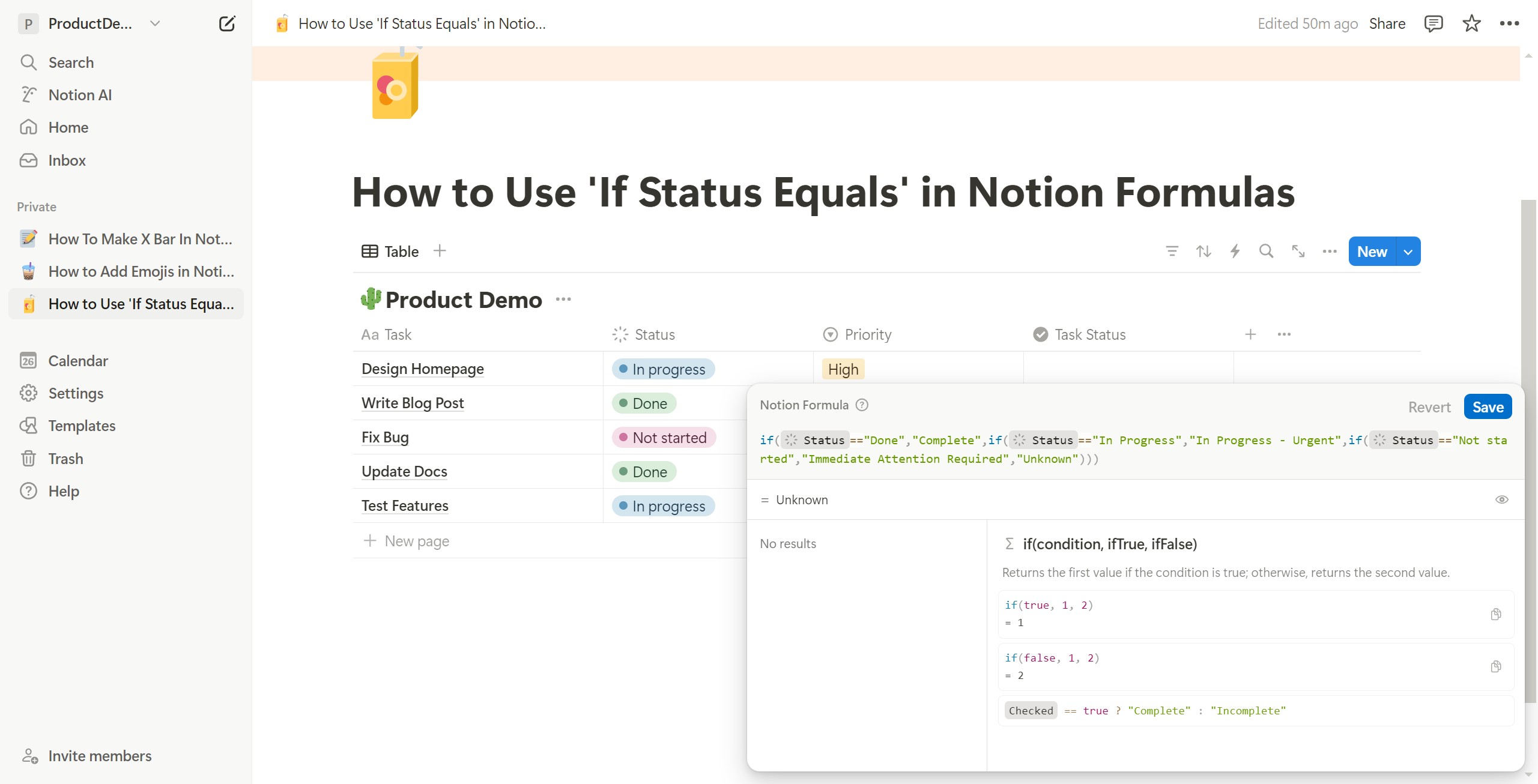
Task: Open Status column header menu
Action: [643, 334]
